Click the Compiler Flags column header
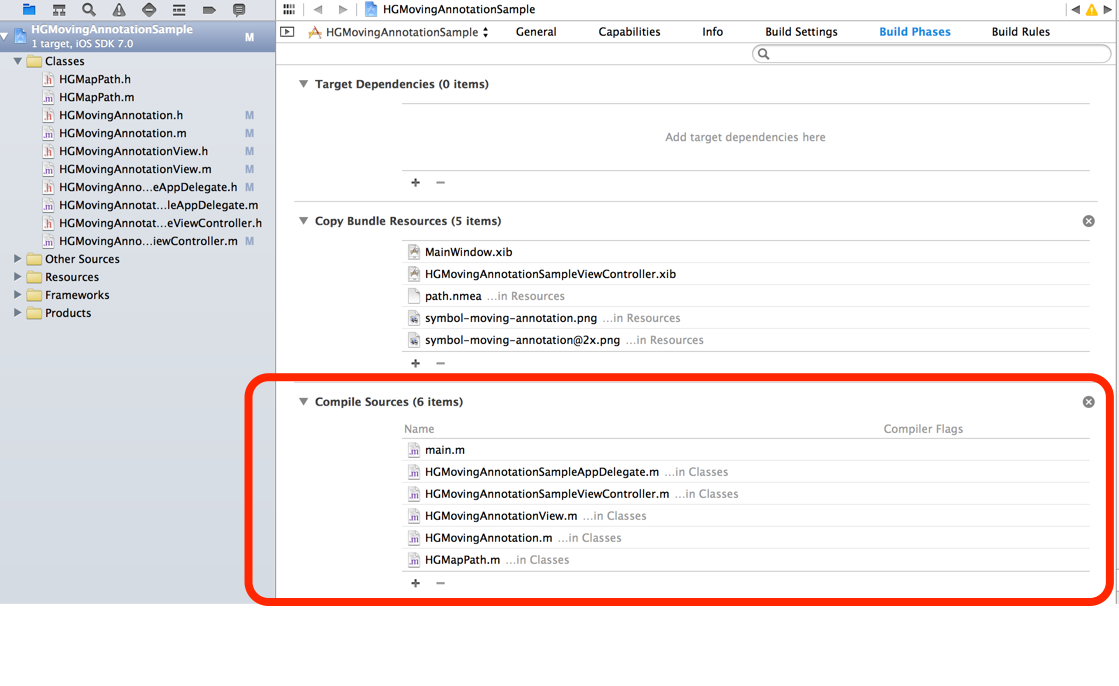This screenshot has height=686, width=1119. [x=923, y=429]
